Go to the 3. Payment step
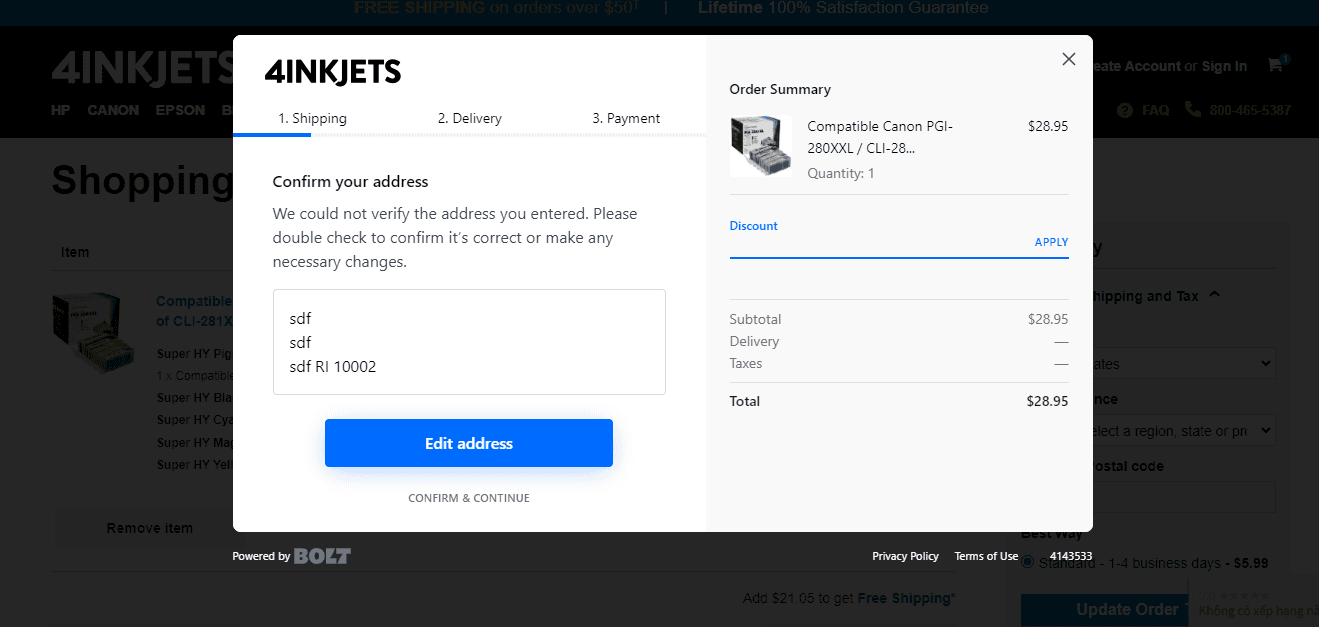This screenshot has width=1319, height=627. (x=626, y=118)
